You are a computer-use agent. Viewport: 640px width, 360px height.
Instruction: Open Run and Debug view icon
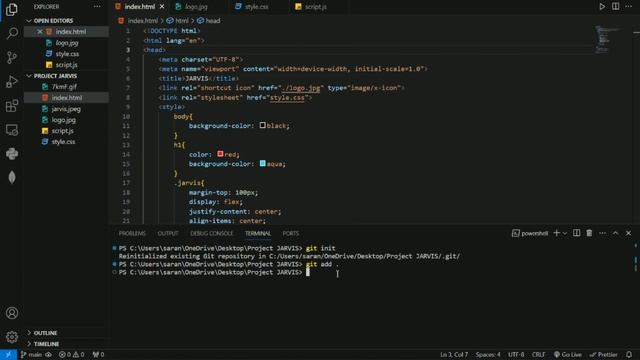12,82
